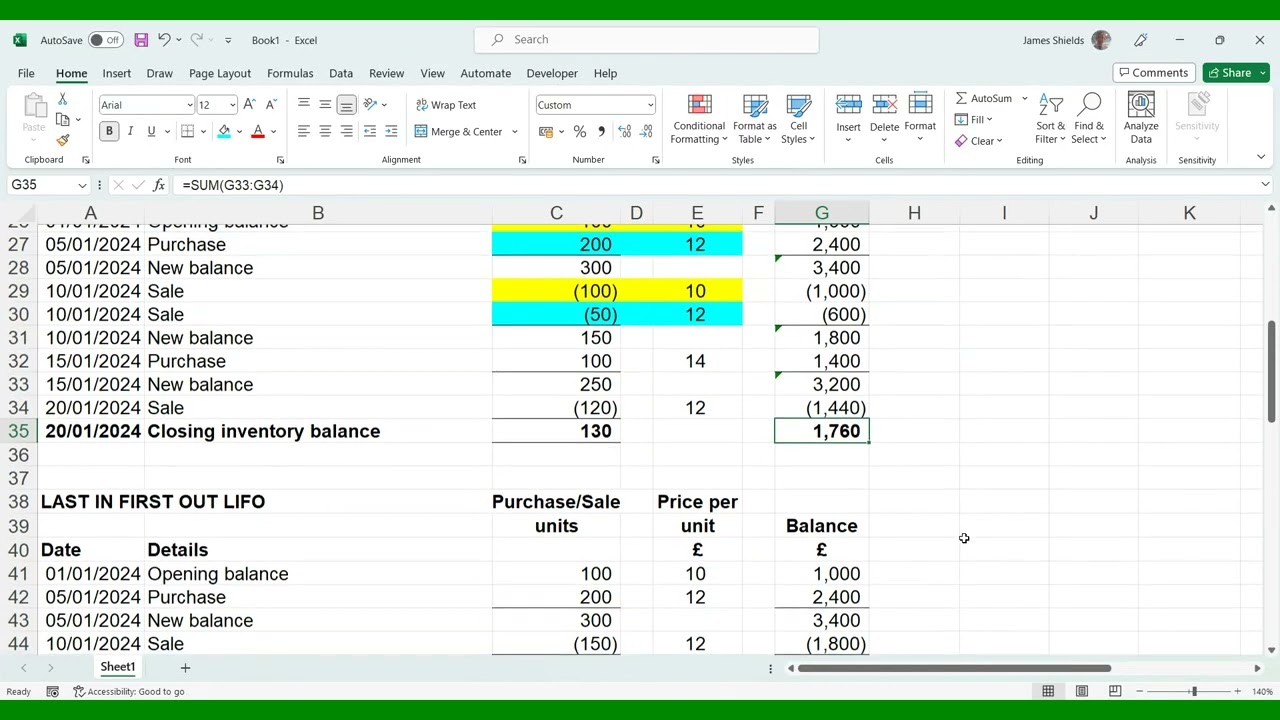Click in the Search box
The image size is (1280, 720).
tap(647, 40)
